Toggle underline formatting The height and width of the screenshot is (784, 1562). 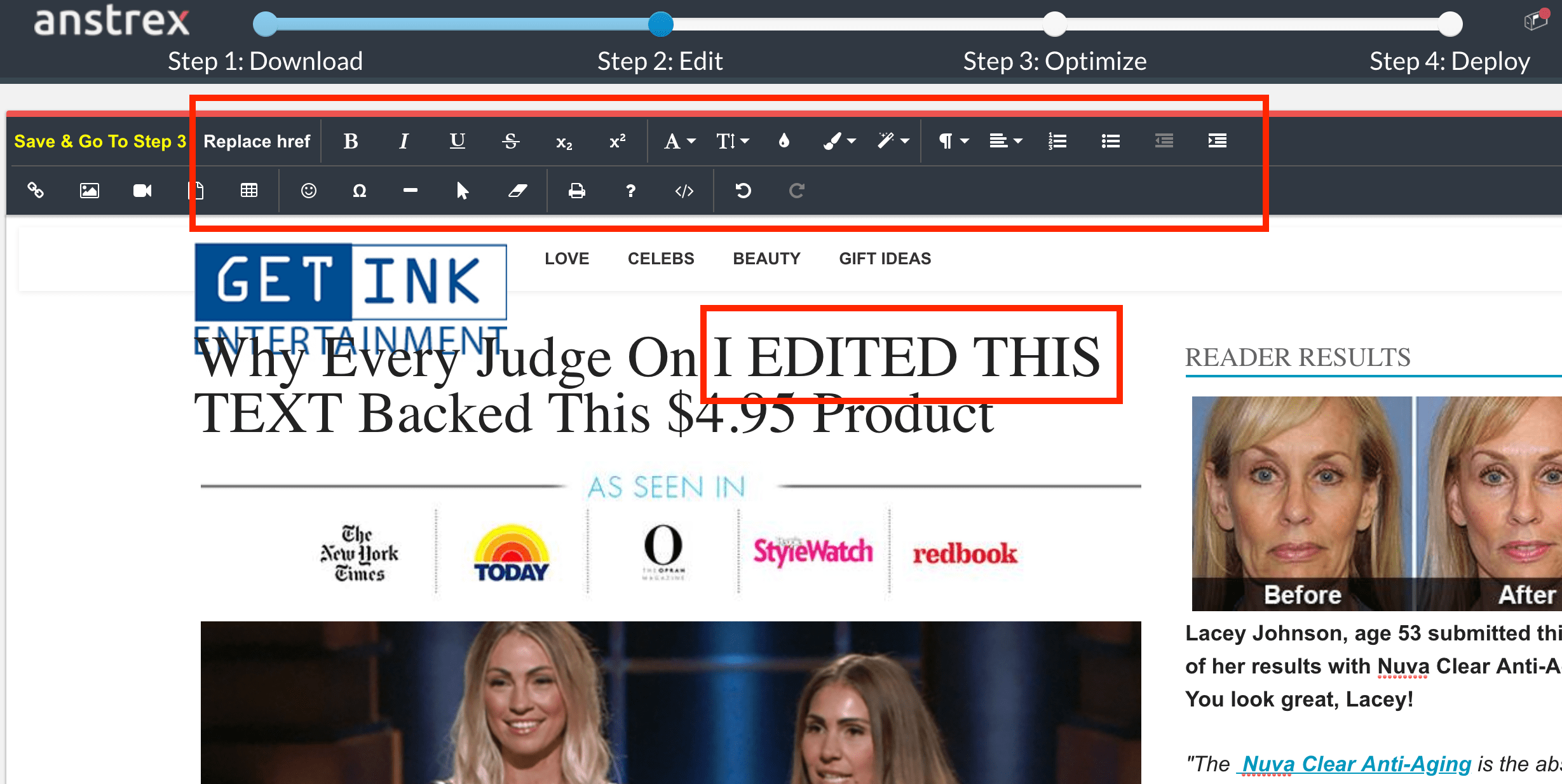click(458, 141)
